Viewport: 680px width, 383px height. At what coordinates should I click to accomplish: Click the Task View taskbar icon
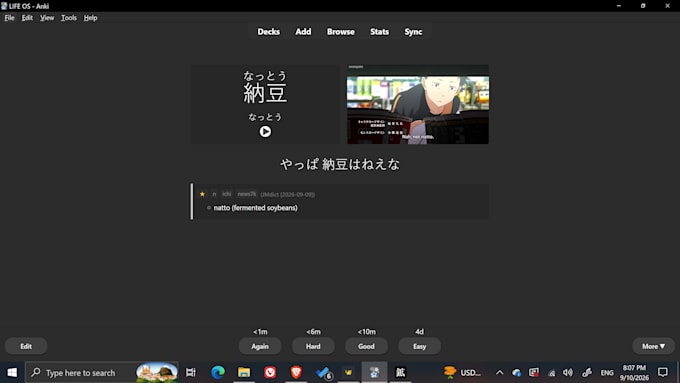coord(190,372)
